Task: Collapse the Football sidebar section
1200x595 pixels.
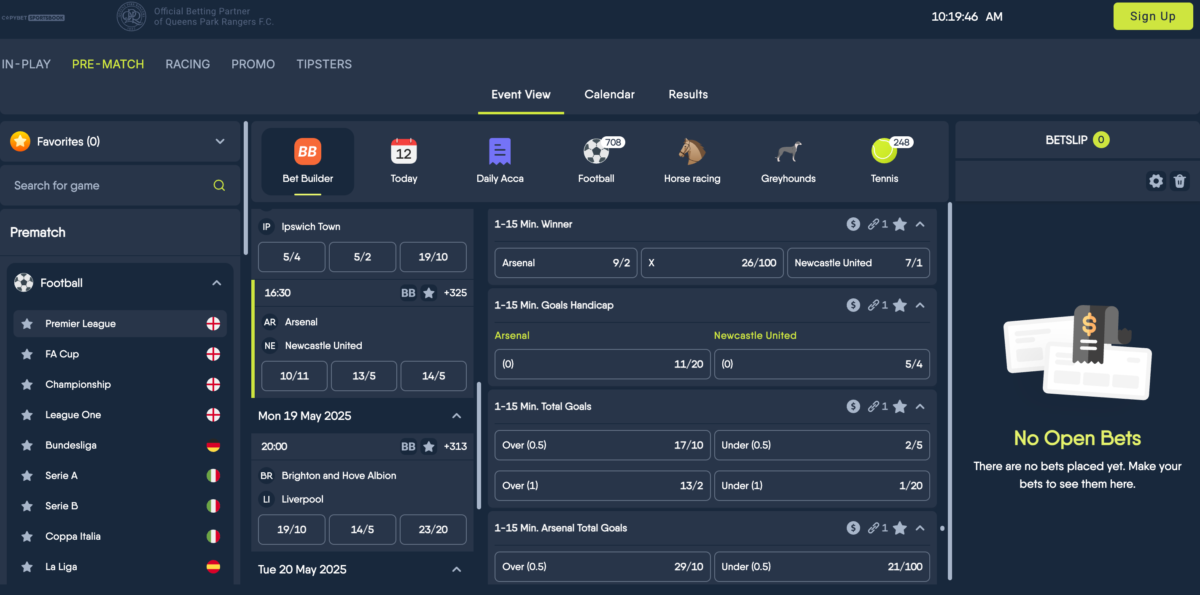Action: 216,283
